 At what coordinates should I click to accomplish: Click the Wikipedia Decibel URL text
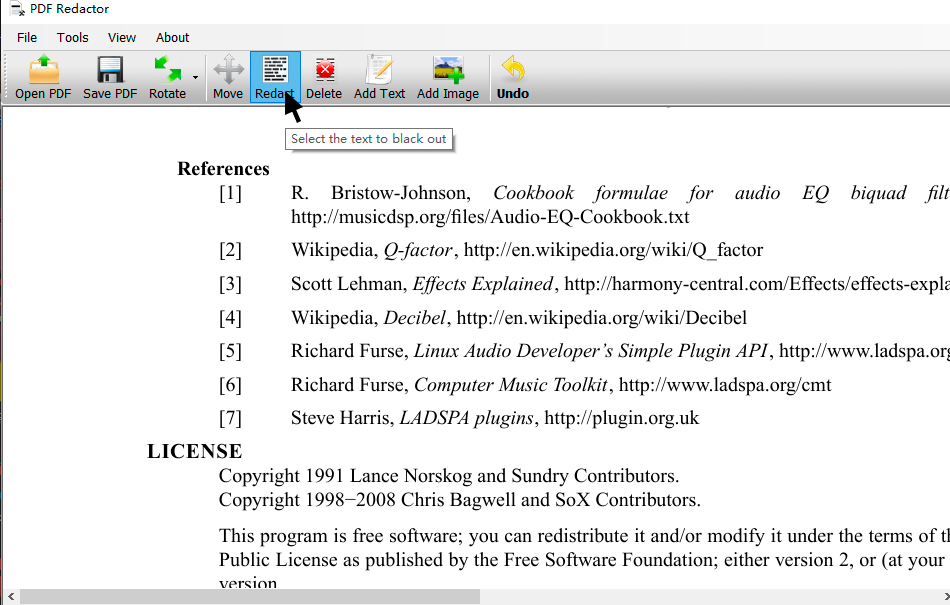pyautogui.click(x=602, y=318)
